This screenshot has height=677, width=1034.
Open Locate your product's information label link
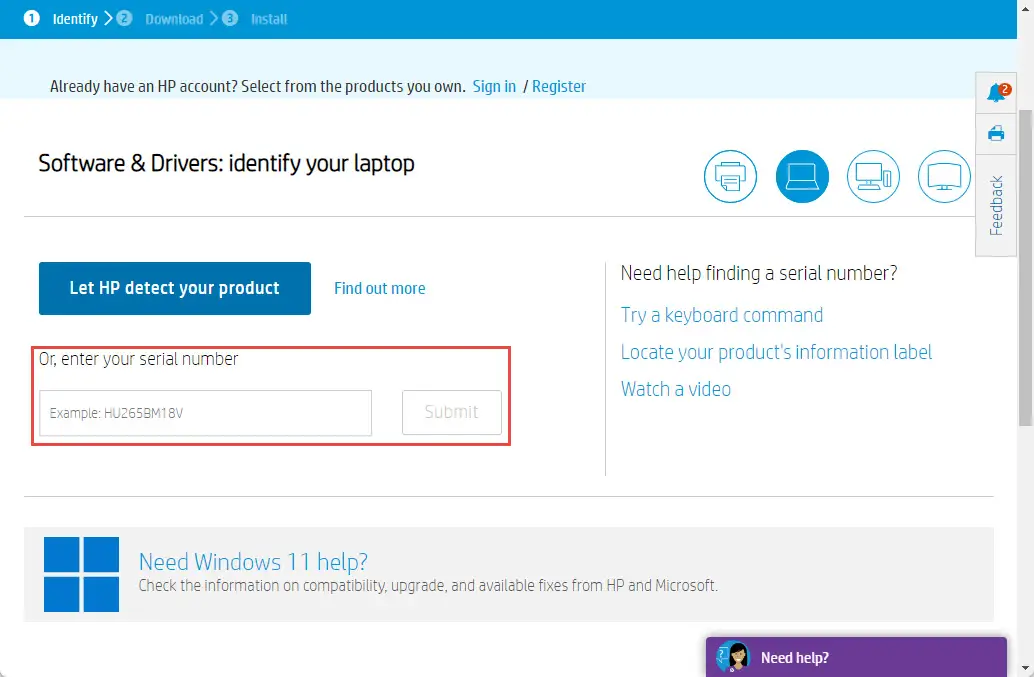tap(776, 352)
